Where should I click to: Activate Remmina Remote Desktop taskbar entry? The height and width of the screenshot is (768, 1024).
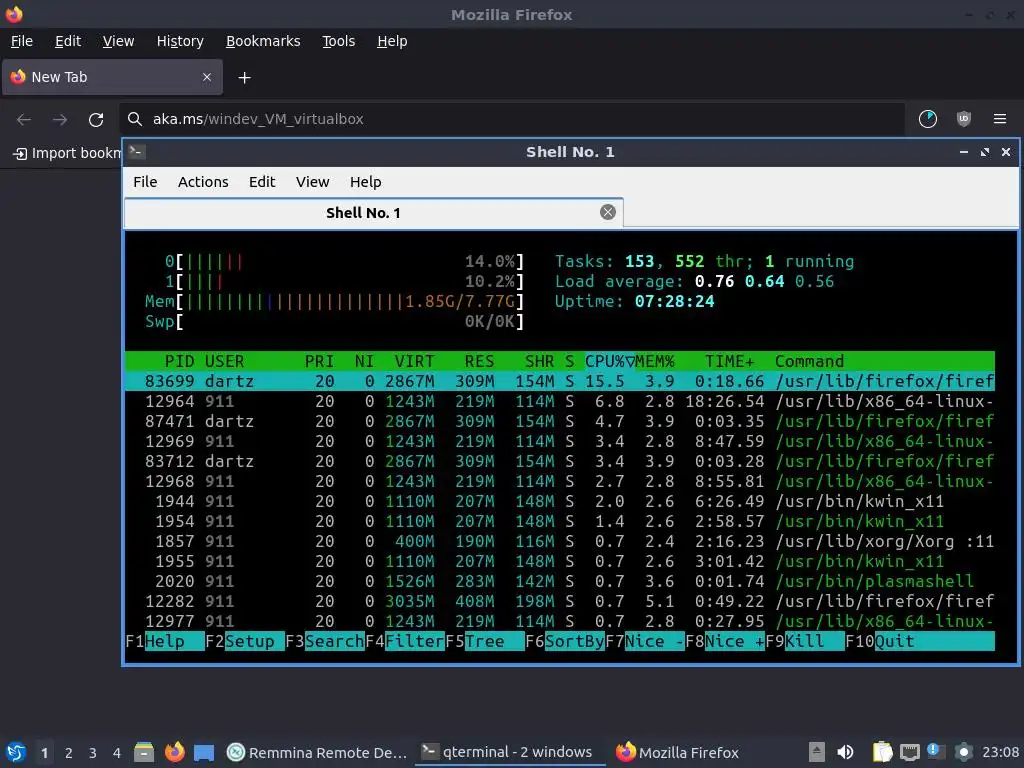[317, 752]
